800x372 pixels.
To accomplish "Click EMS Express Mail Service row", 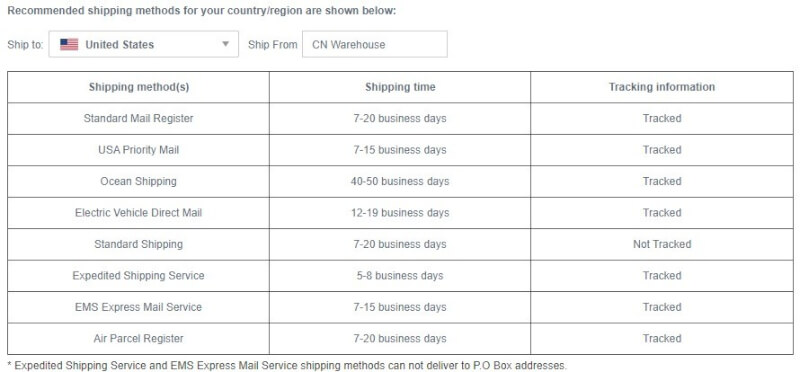I will [x=400, y=307].
